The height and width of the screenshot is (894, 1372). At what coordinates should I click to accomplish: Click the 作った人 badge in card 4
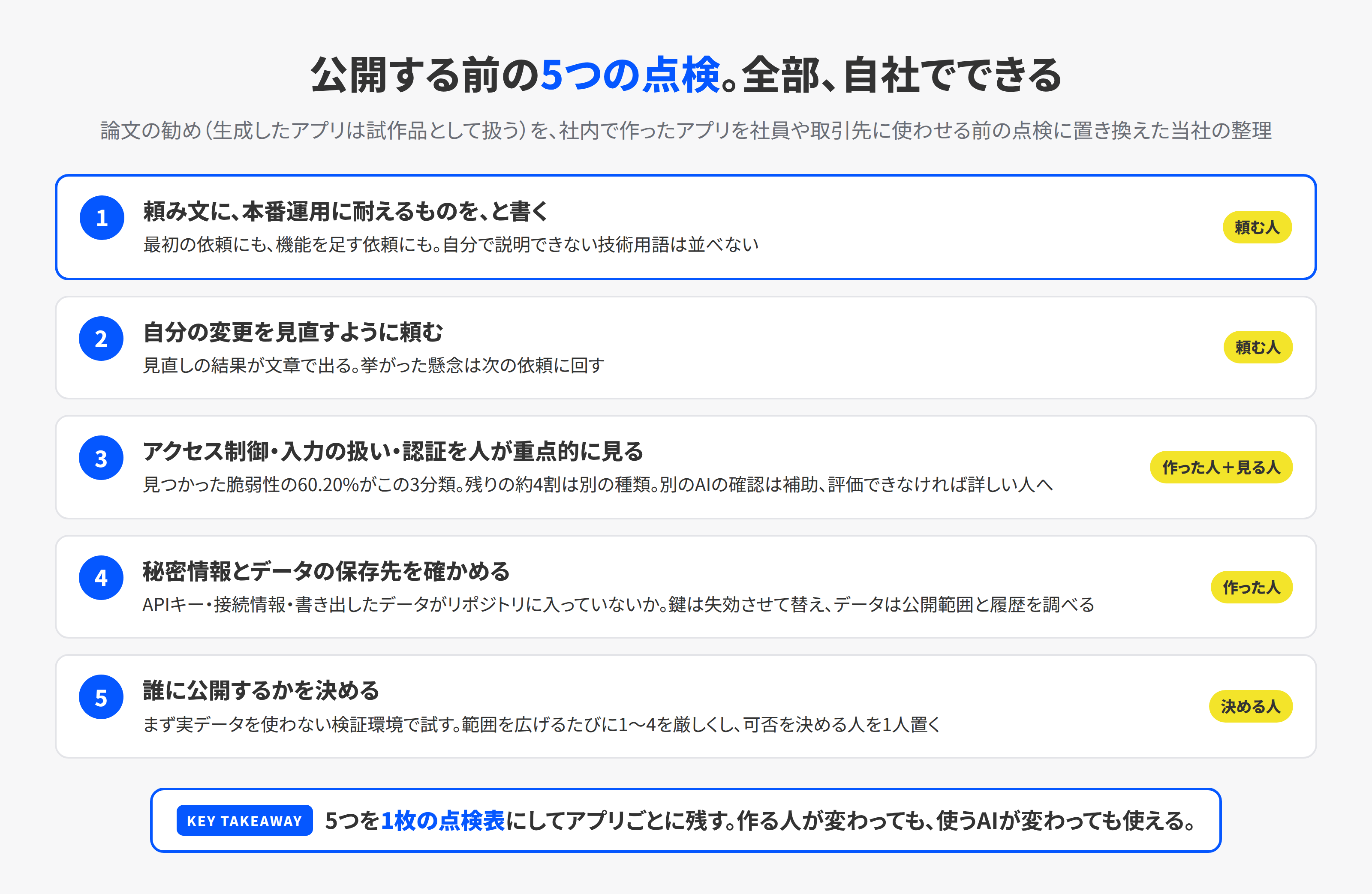tap(1252, 587)
